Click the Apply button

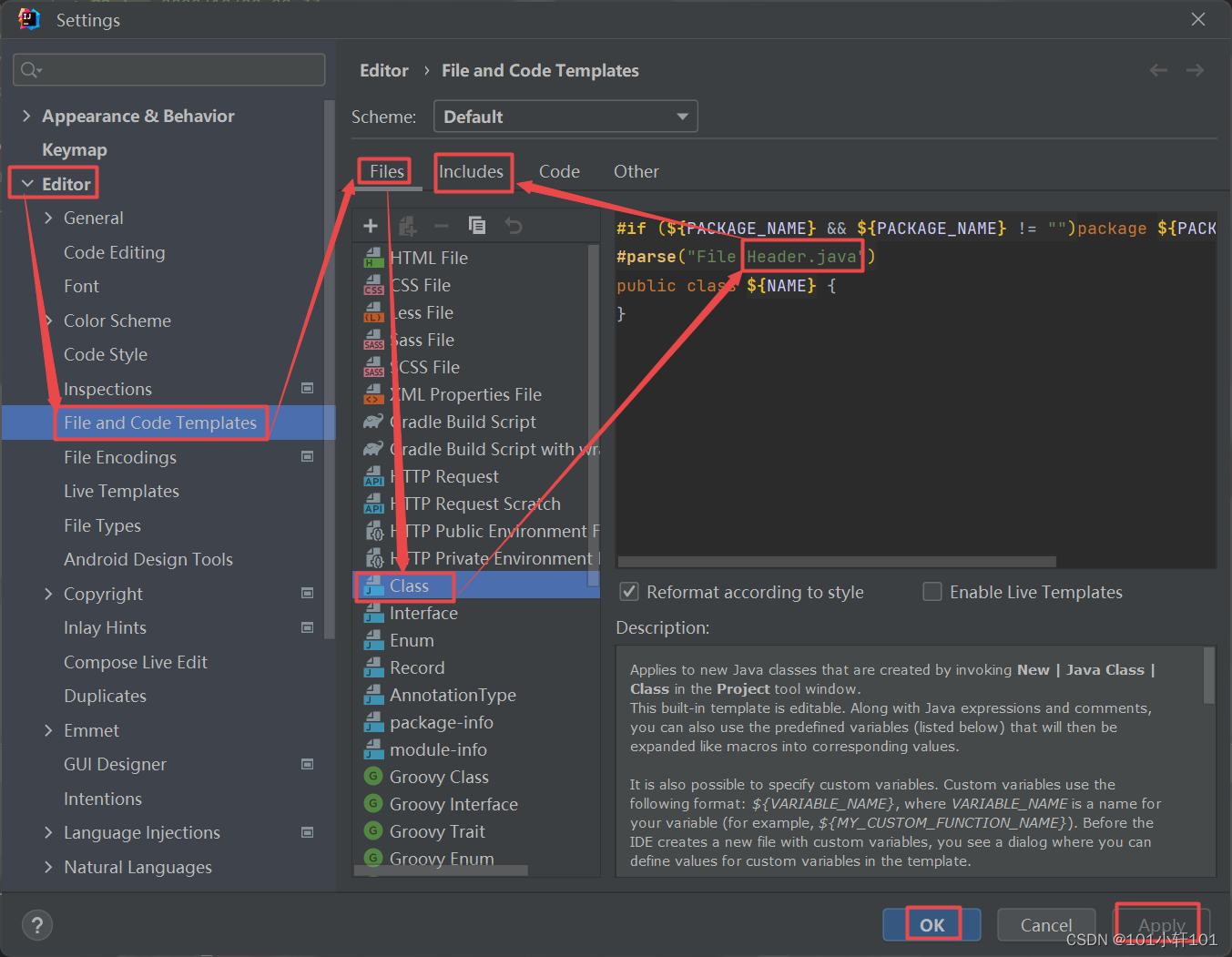coord(1162,925)
